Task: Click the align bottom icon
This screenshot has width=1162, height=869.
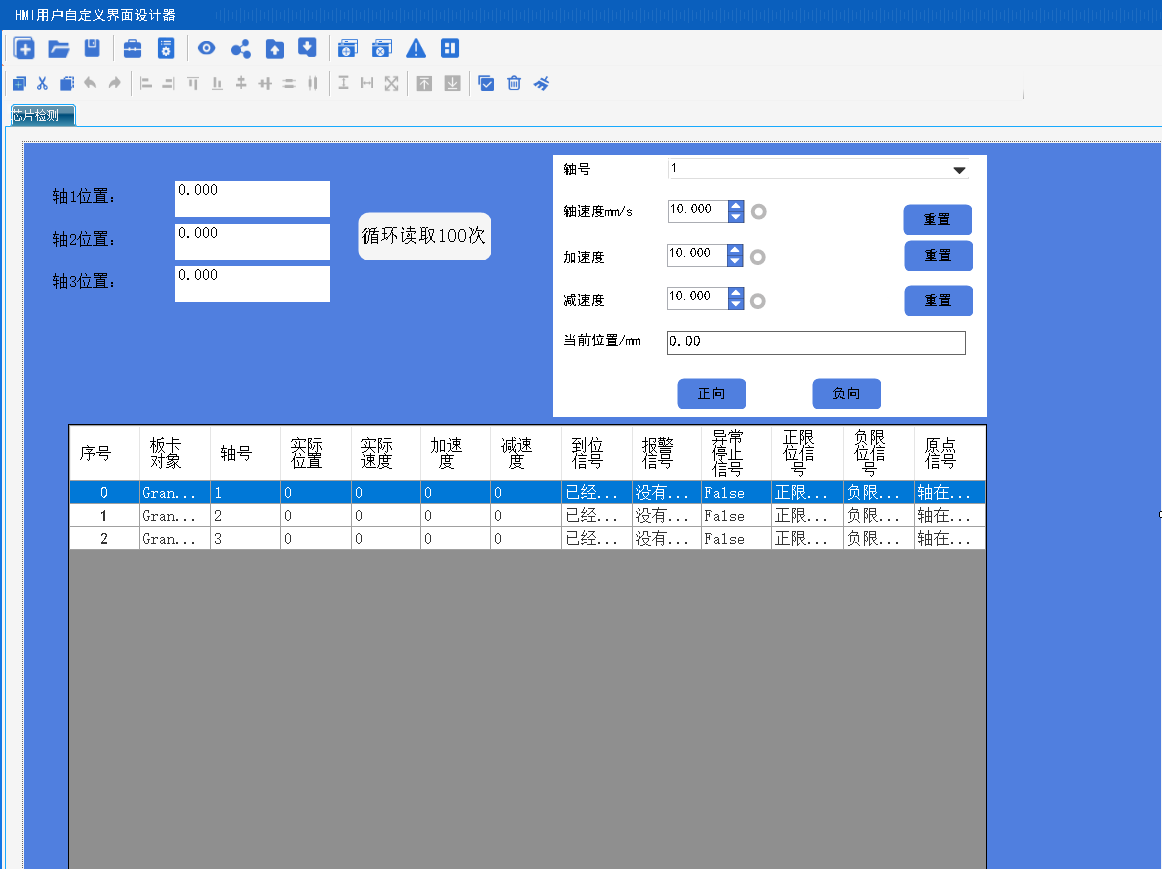Action: click(x=217, y=84)
